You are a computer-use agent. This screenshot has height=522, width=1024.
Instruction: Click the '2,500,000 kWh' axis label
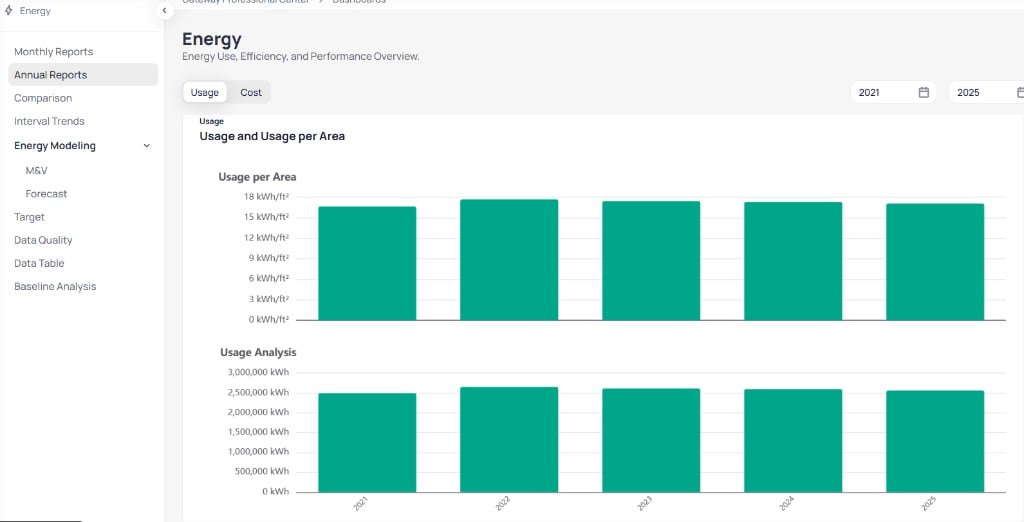coord(258,392)
